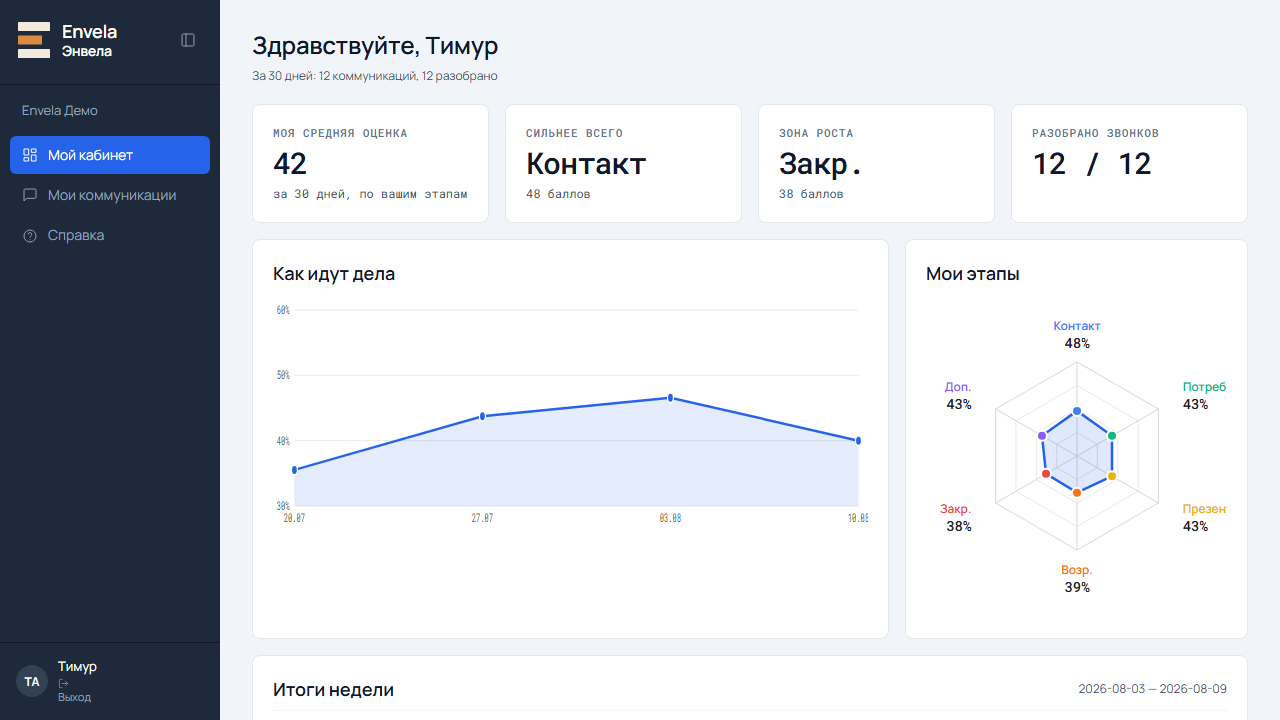Click the Возр. 39% radar label
The height and width of the screenshot is (720, 1280).
pyautogui.click(x=1077, y=579)
